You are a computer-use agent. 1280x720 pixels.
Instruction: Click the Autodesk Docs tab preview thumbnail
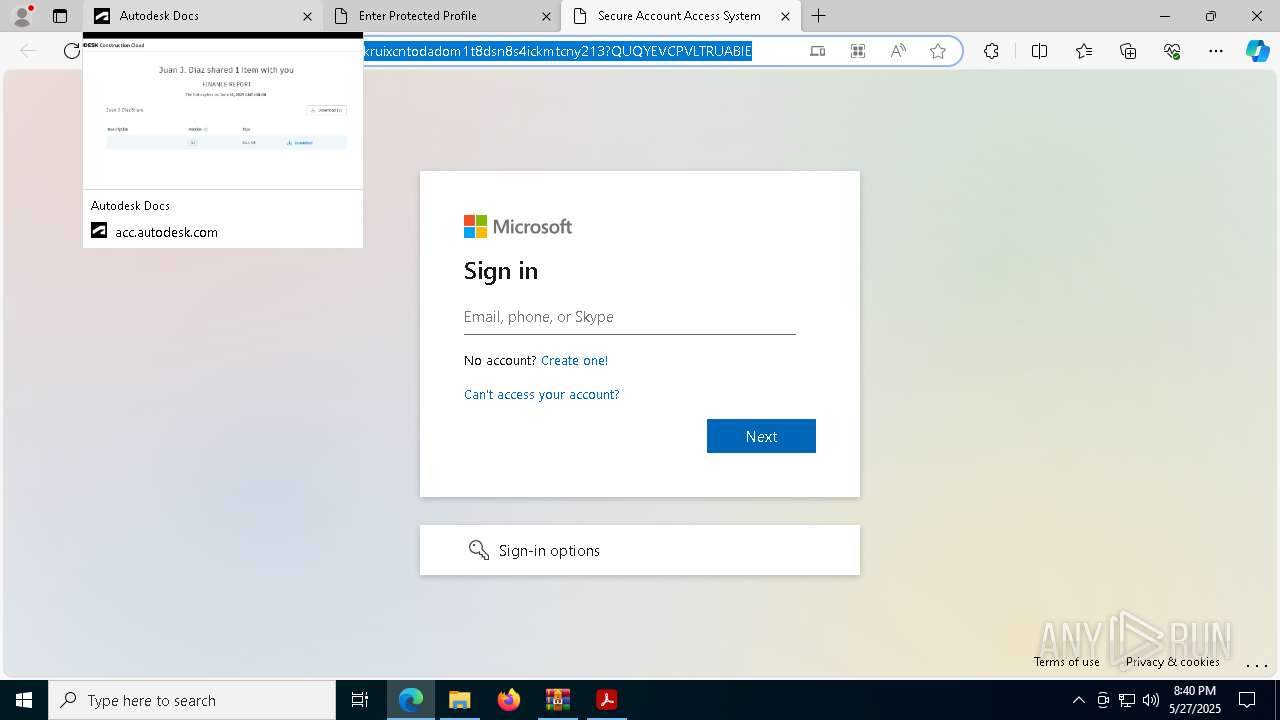coord(223,112)
